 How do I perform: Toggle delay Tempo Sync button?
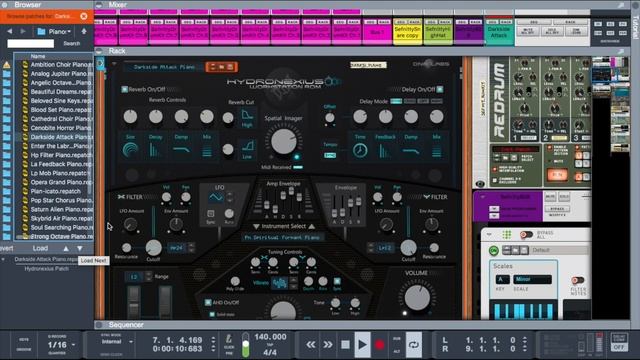point(330,155)
